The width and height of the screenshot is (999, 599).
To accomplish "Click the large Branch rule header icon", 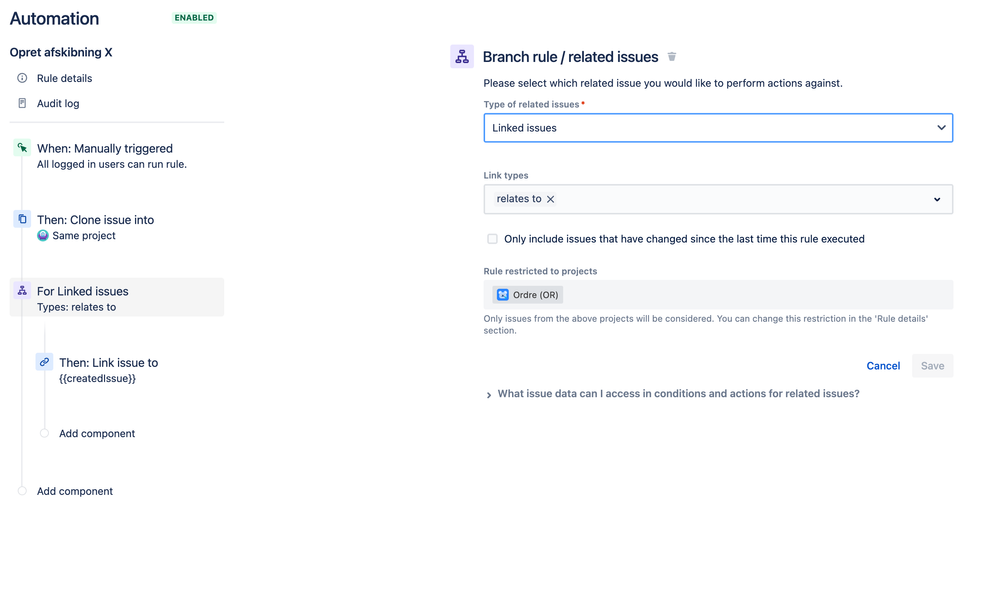I will point(462,57).
